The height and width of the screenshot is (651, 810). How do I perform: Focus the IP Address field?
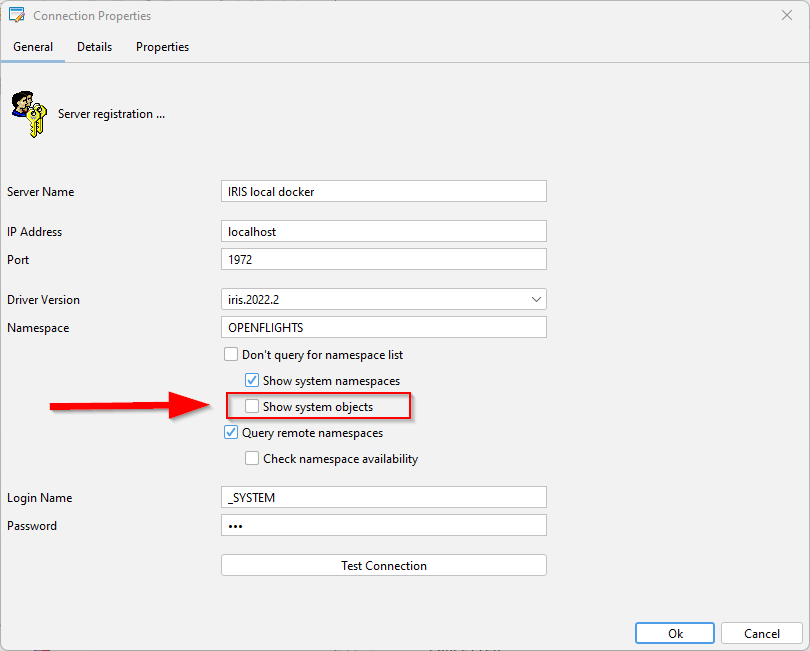[383, 231]
